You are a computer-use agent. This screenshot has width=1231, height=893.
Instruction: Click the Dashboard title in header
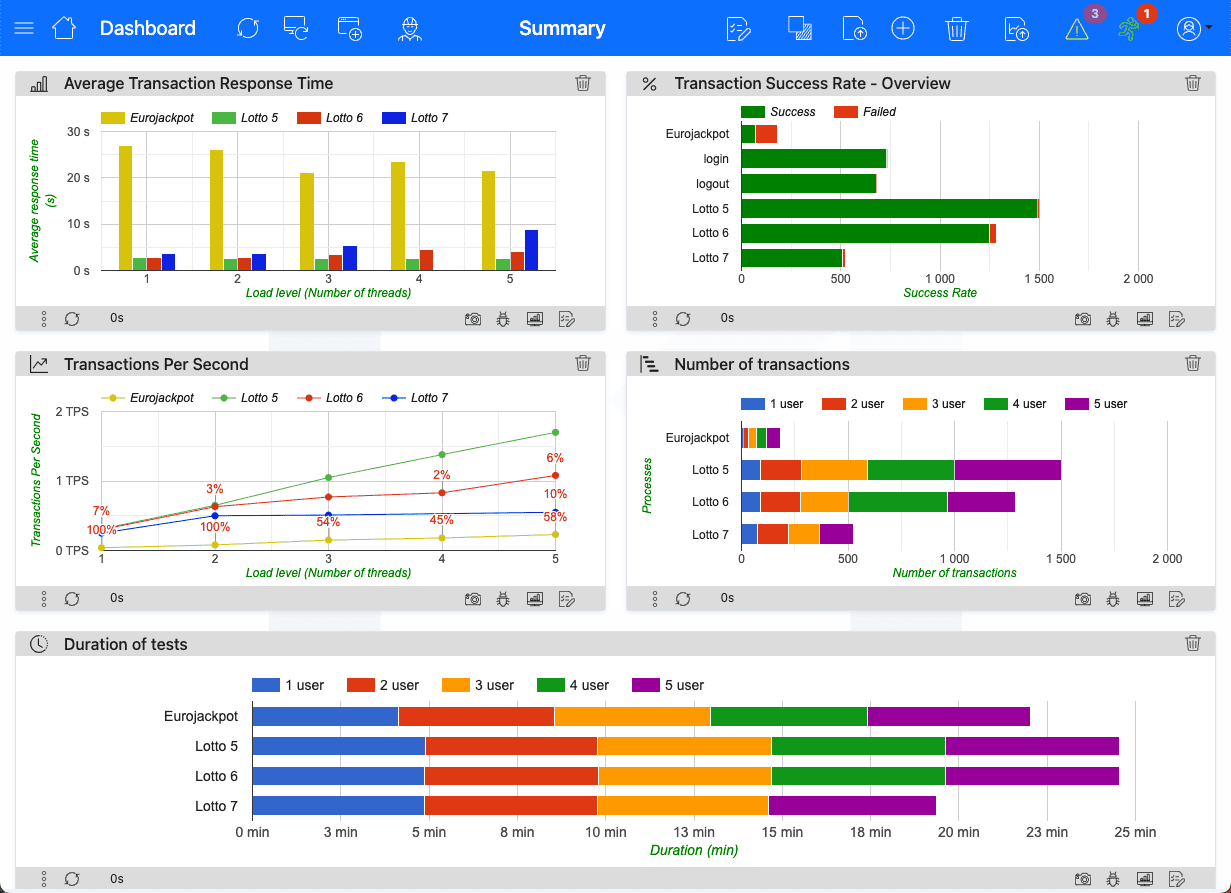(x=148, y=28)
